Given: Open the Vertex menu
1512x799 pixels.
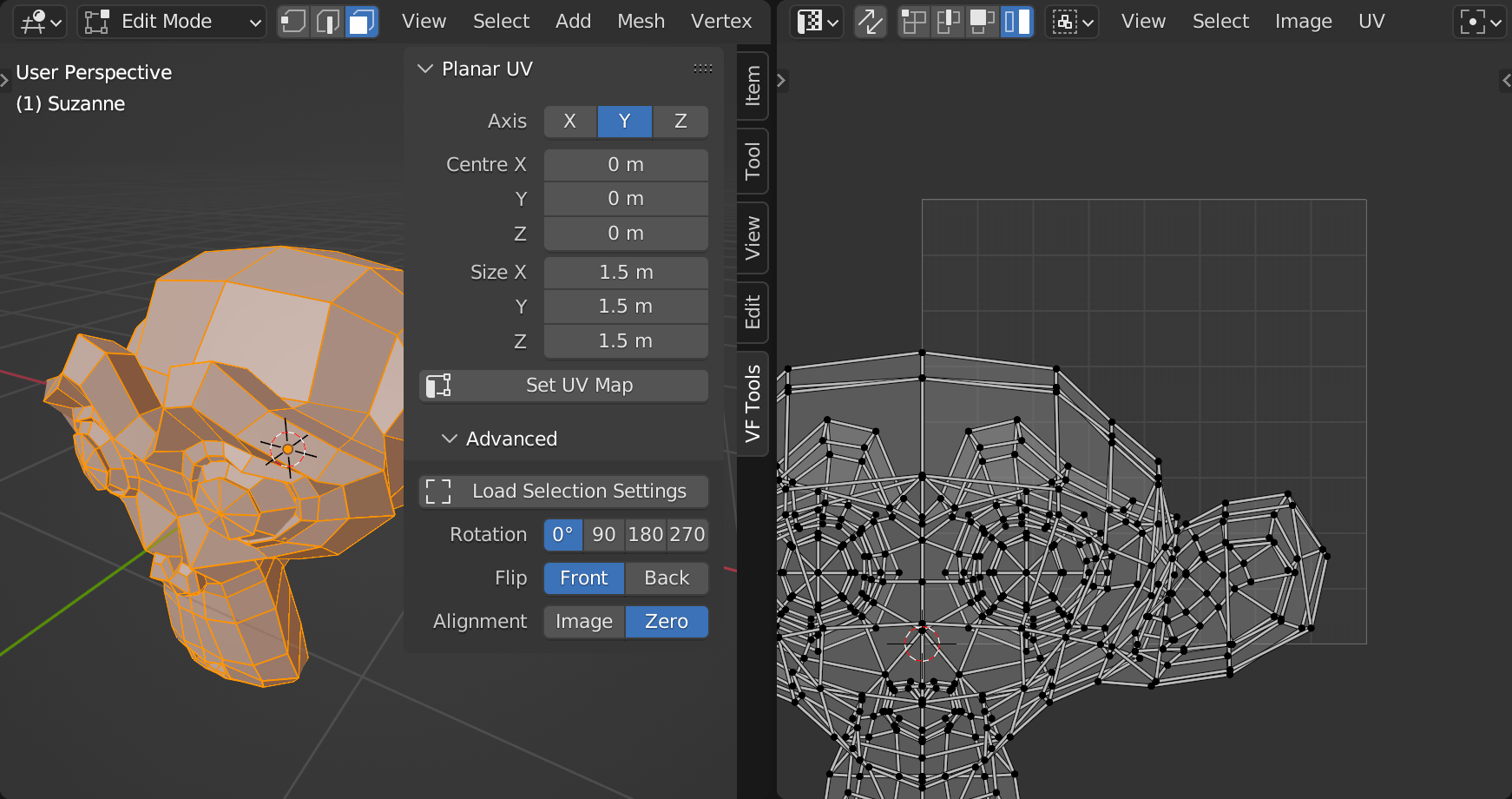Looking at the screenshot, I should point(721,22).
